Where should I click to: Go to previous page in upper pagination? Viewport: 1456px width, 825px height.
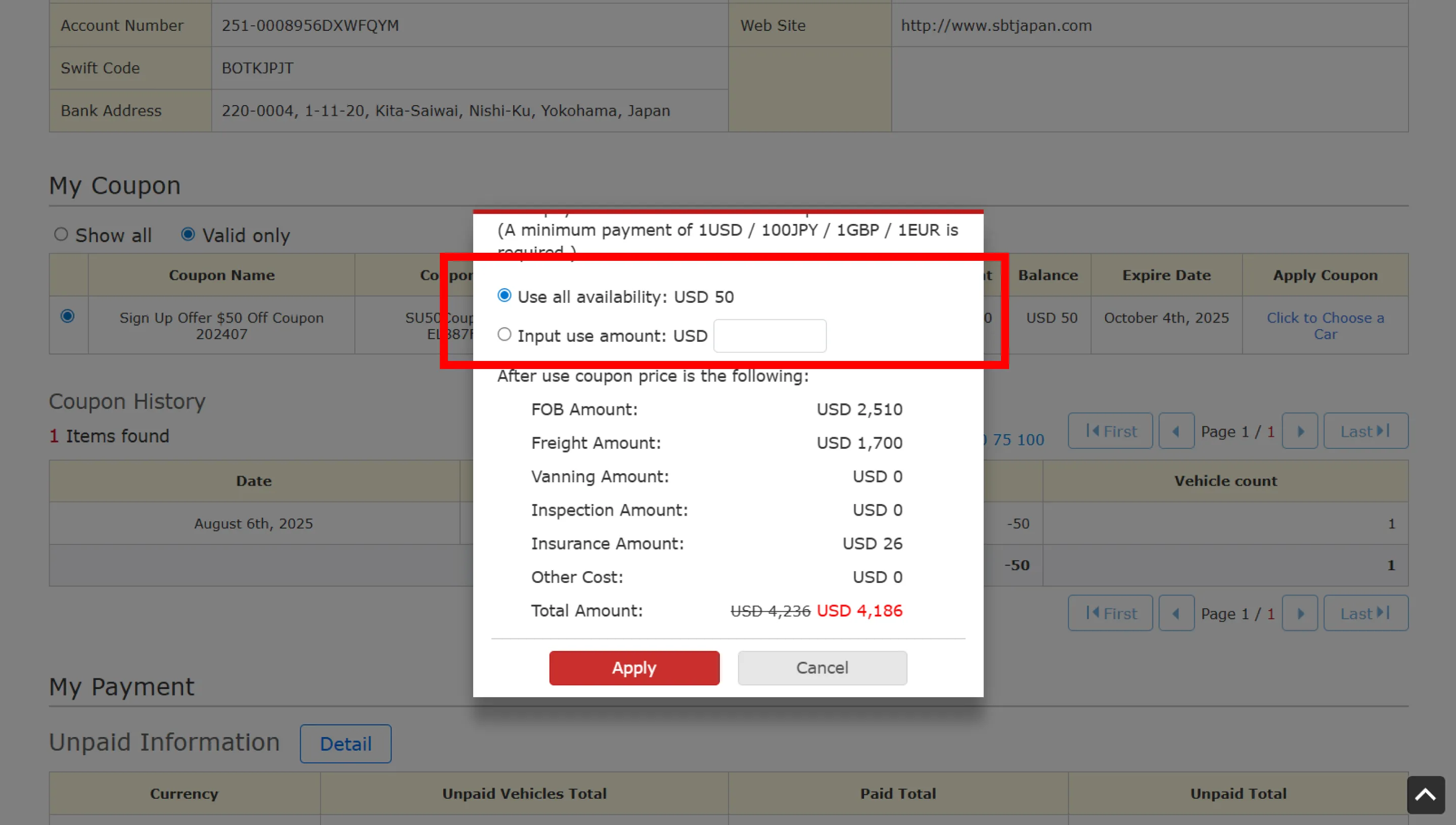(1176, 431)
